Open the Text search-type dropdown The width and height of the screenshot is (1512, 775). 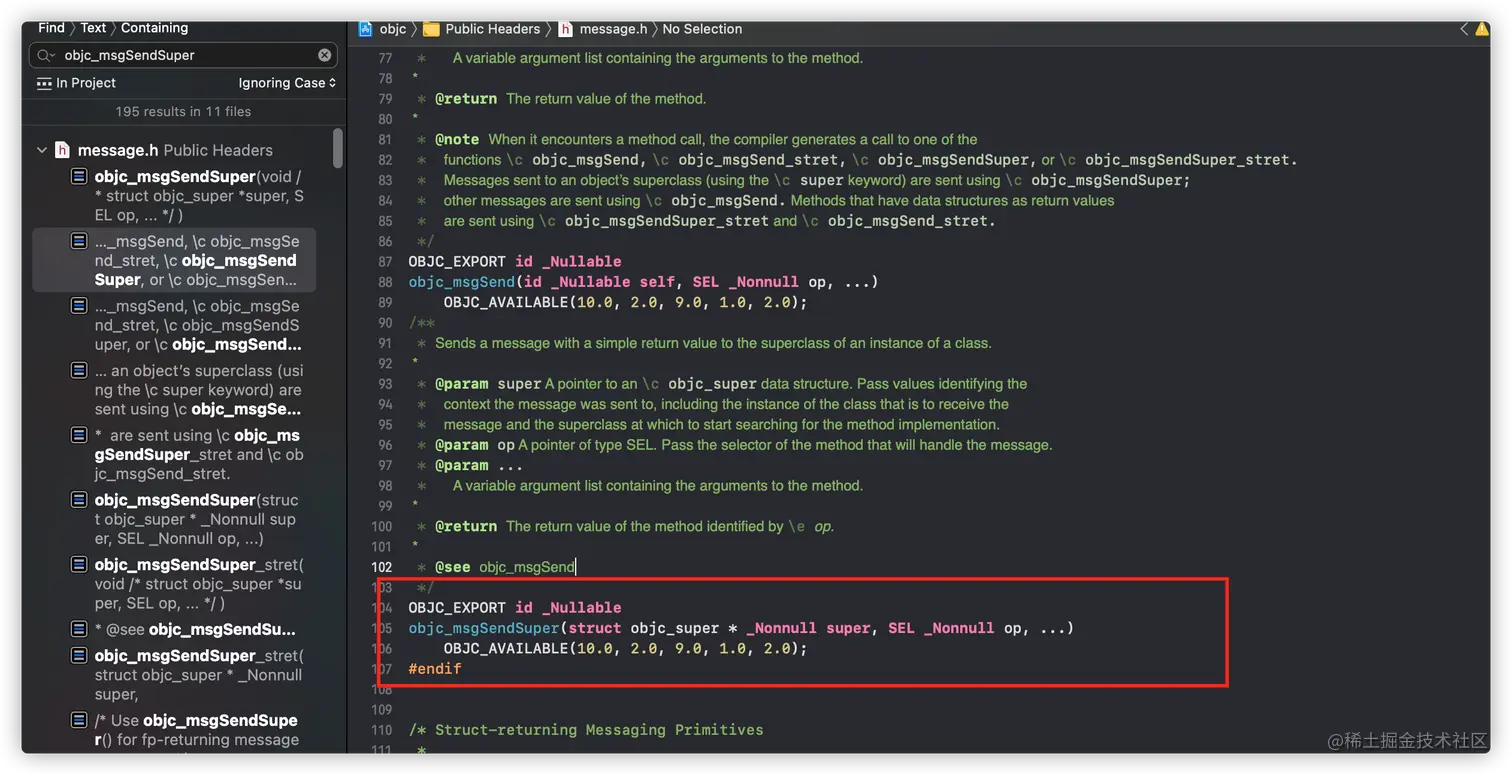[x=93, y=28]
